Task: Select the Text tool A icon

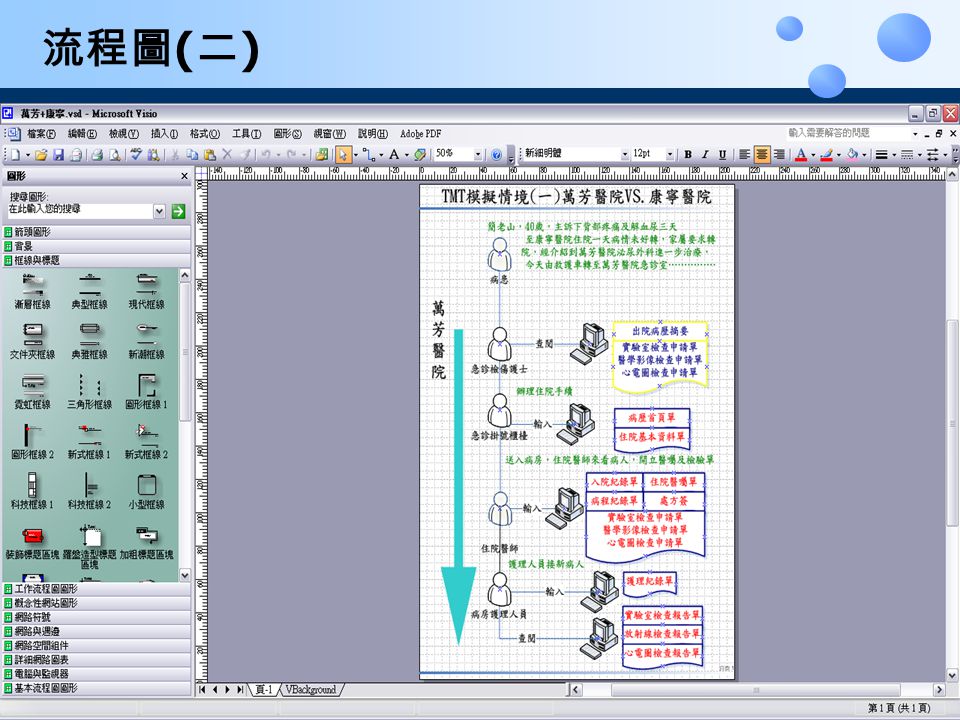Action: click(394, 155)
